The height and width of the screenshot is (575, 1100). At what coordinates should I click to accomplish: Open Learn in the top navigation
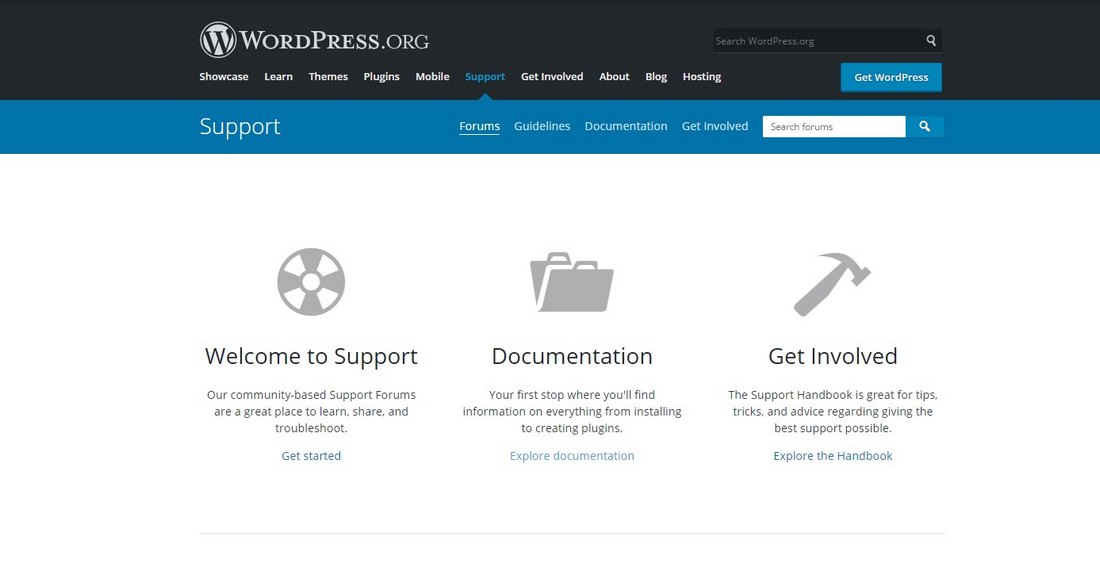click(279, 76)
